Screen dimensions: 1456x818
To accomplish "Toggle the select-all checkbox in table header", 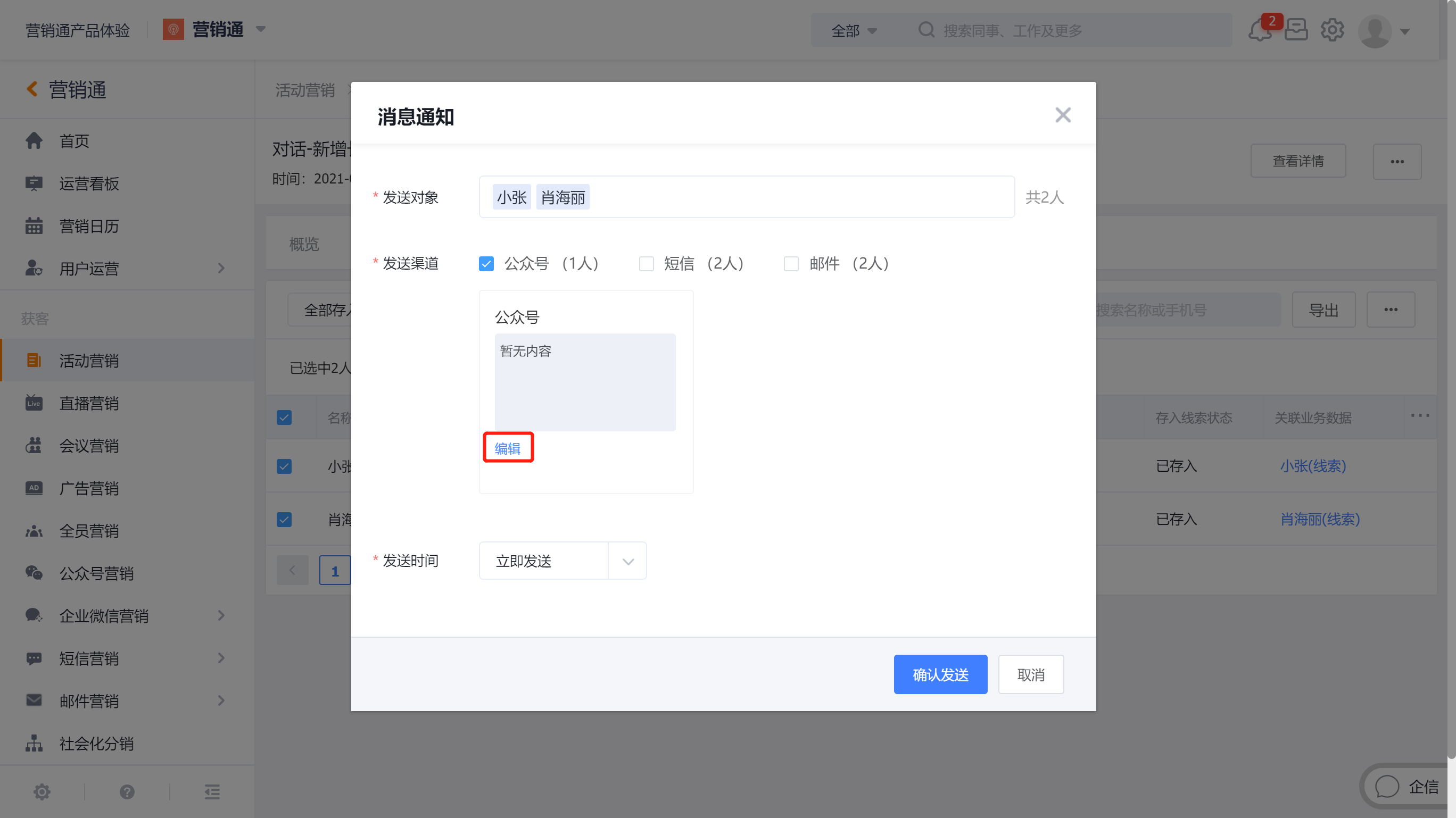I will (284, 418).
